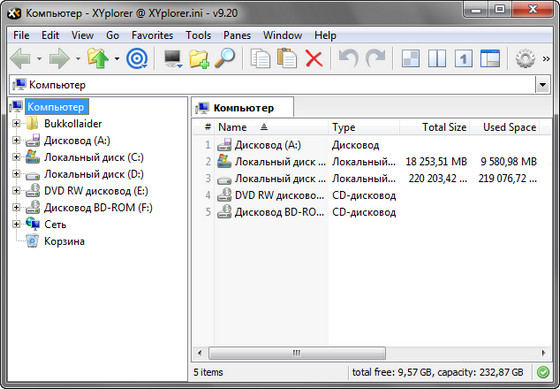
Task: Select Корзина in the folder tree
Action: click(64, 241)
